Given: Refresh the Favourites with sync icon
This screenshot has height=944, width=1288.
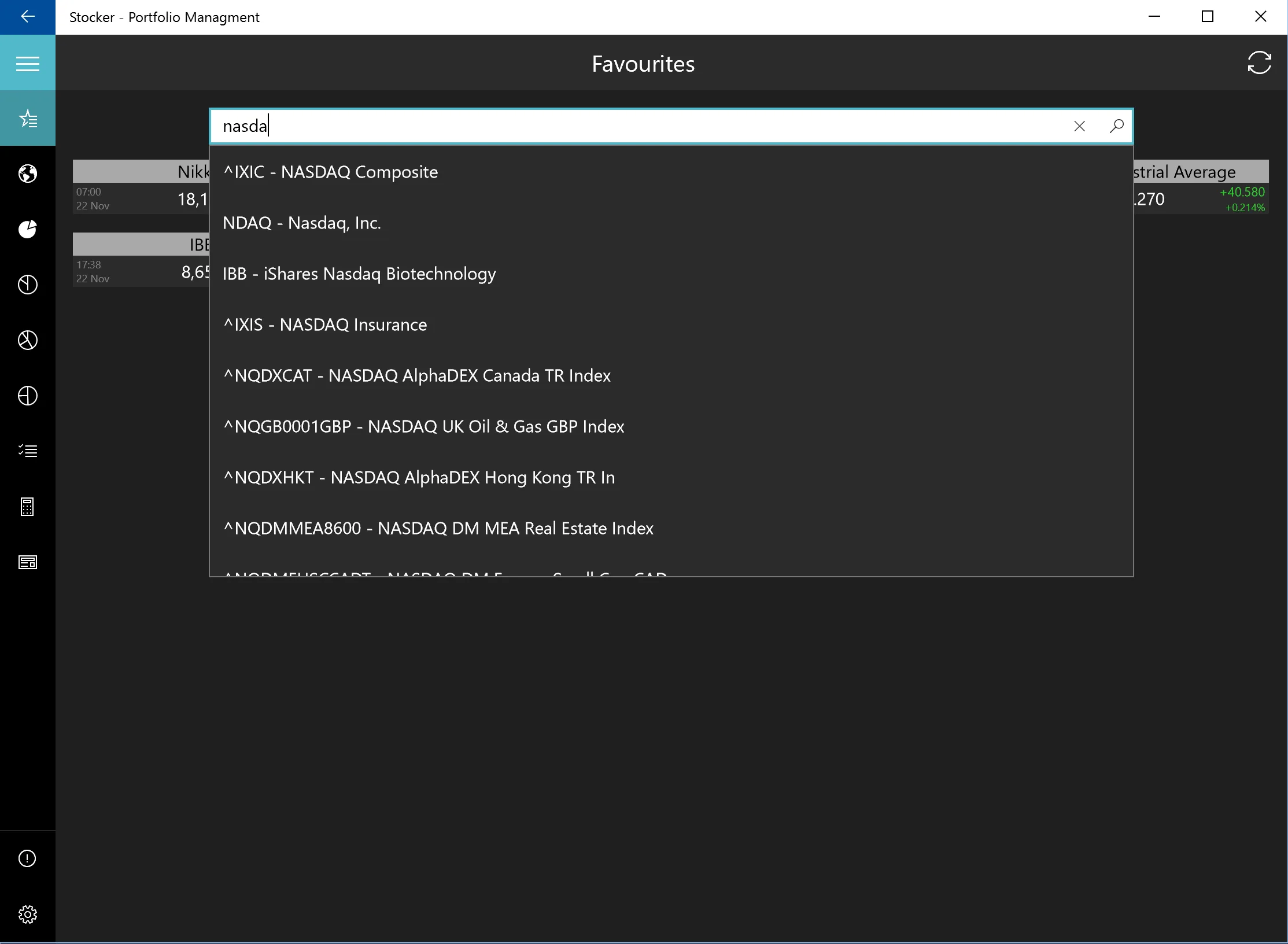Looking at the screenshot, I should 1259,62.
